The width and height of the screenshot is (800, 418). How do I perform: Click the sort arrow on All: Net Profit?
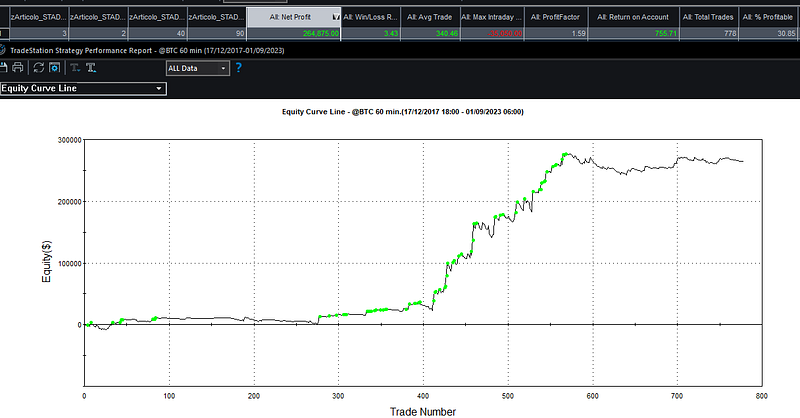(x=335, y=17)
